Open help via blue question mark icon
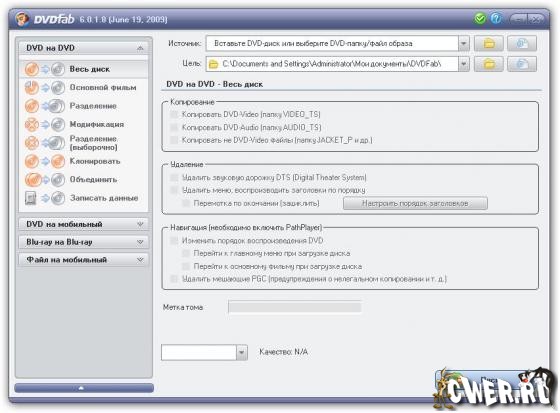Viewport: 560px width, 413px height. click(496, 18)
